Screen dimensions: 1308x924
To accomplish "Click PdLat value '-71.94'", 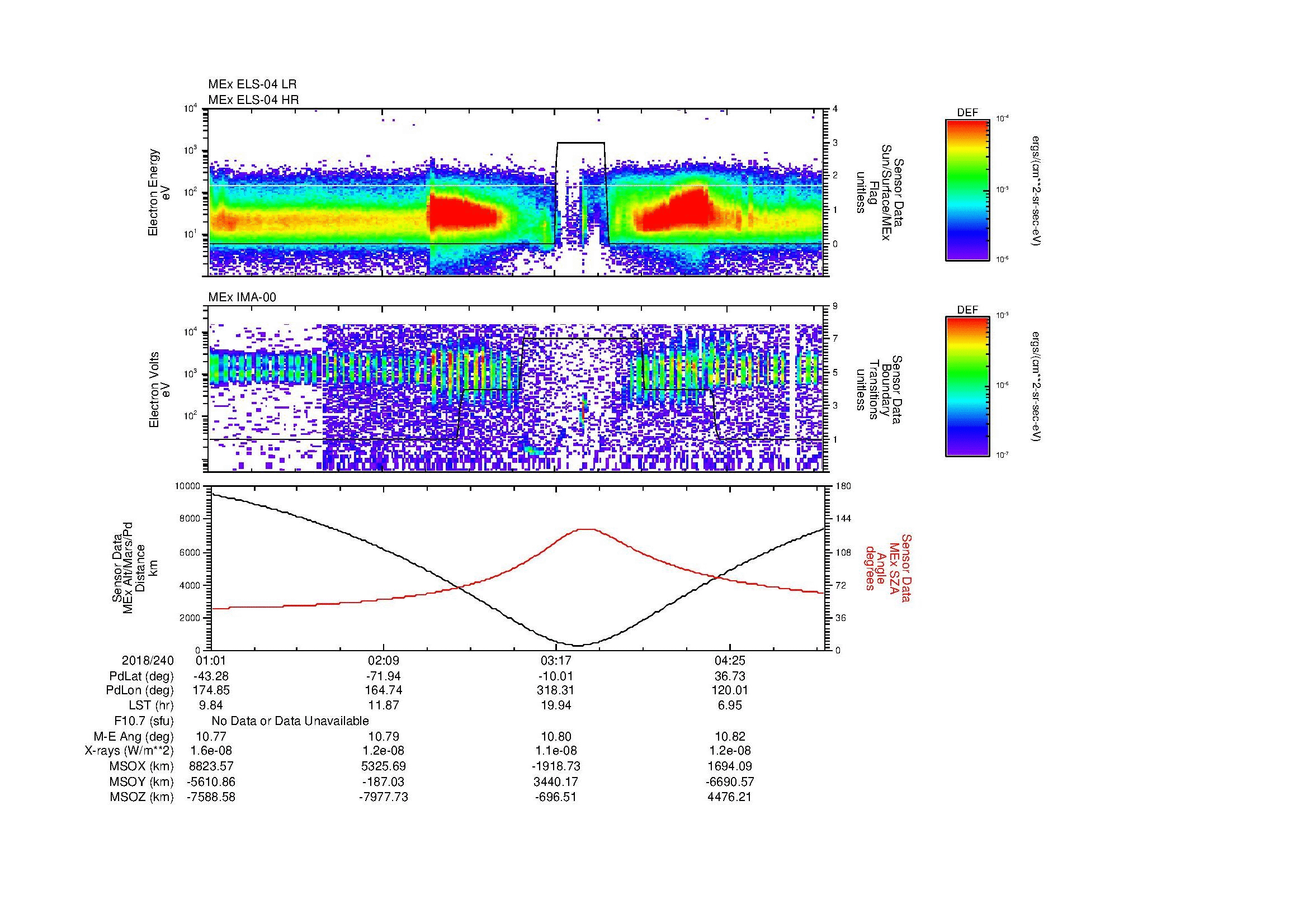I will 384,676.
